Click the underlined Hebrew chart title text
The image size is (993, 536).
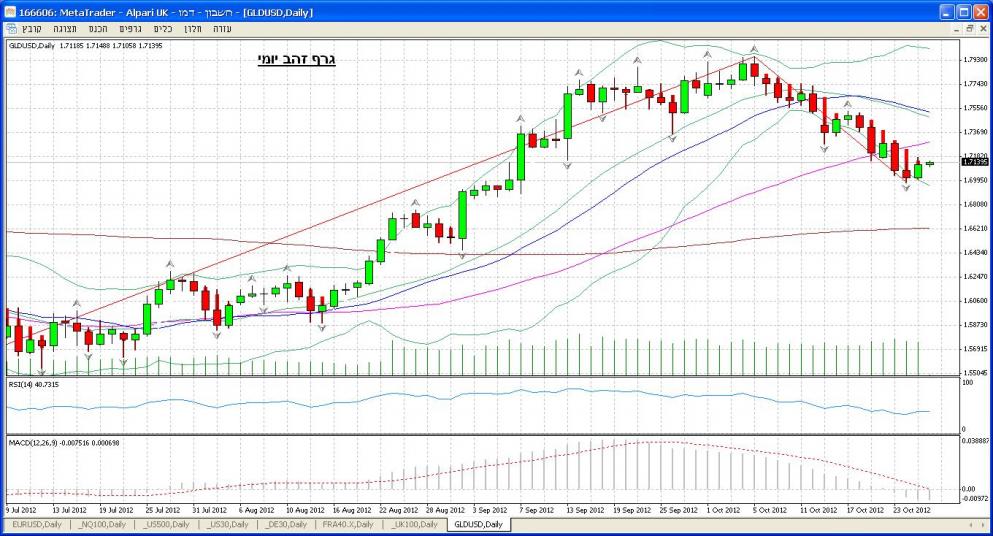click(296, 60)
